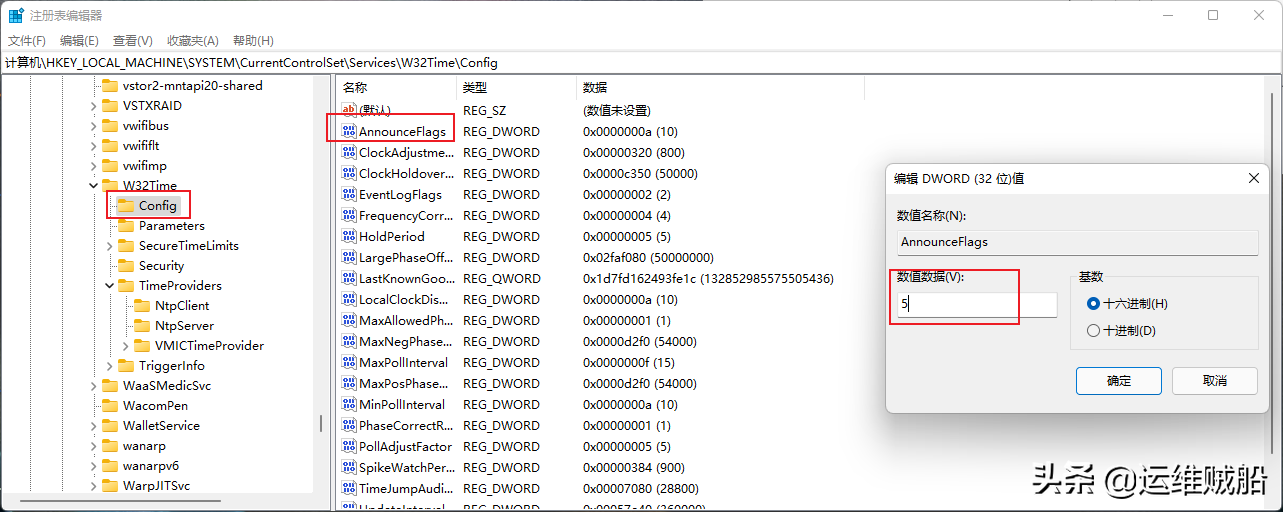Click the 数据 column header

tap(720, 88)
